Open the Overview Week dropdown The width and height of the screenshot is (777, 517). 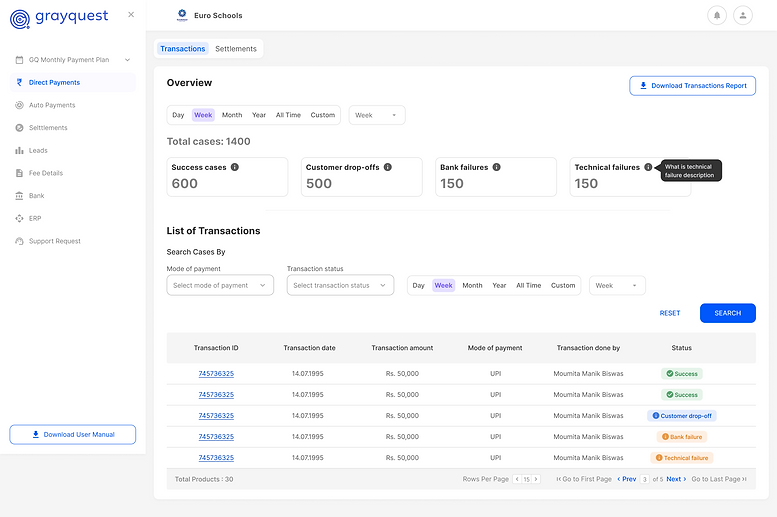click(377, 115)
